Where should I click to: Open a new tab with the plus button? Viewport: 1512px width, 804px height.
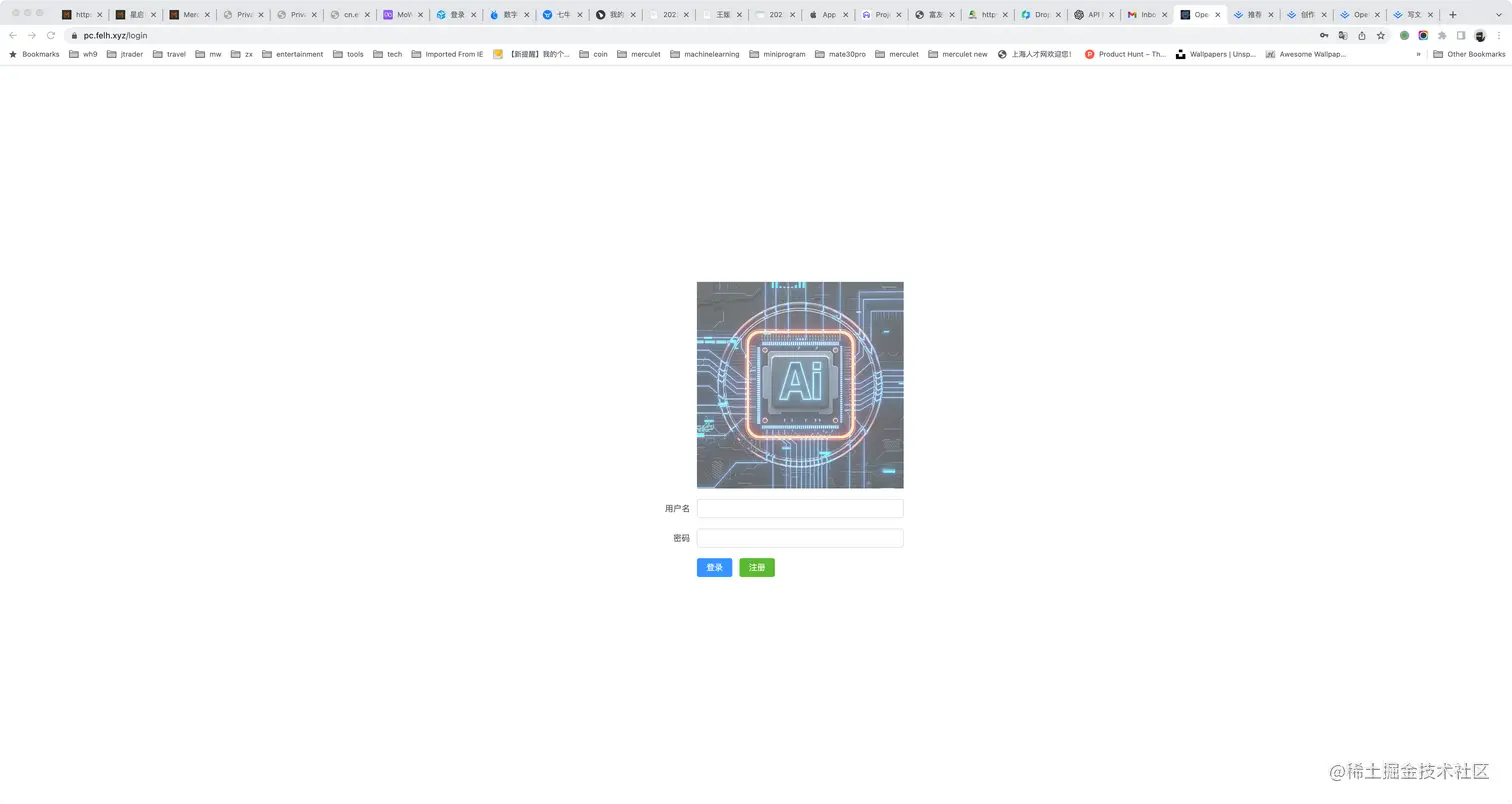(1453, 14)
